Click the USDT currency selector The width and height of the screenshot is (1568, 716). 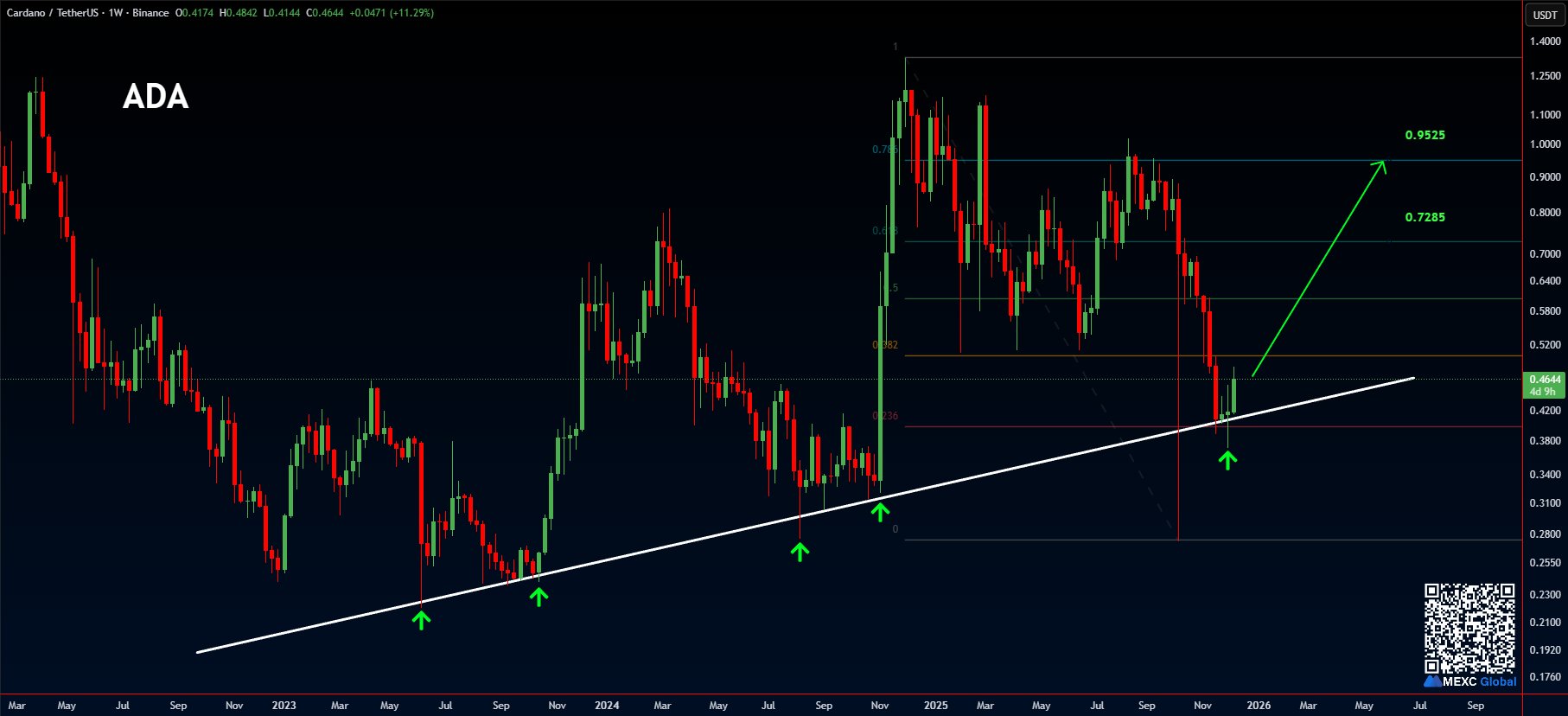1545,15
